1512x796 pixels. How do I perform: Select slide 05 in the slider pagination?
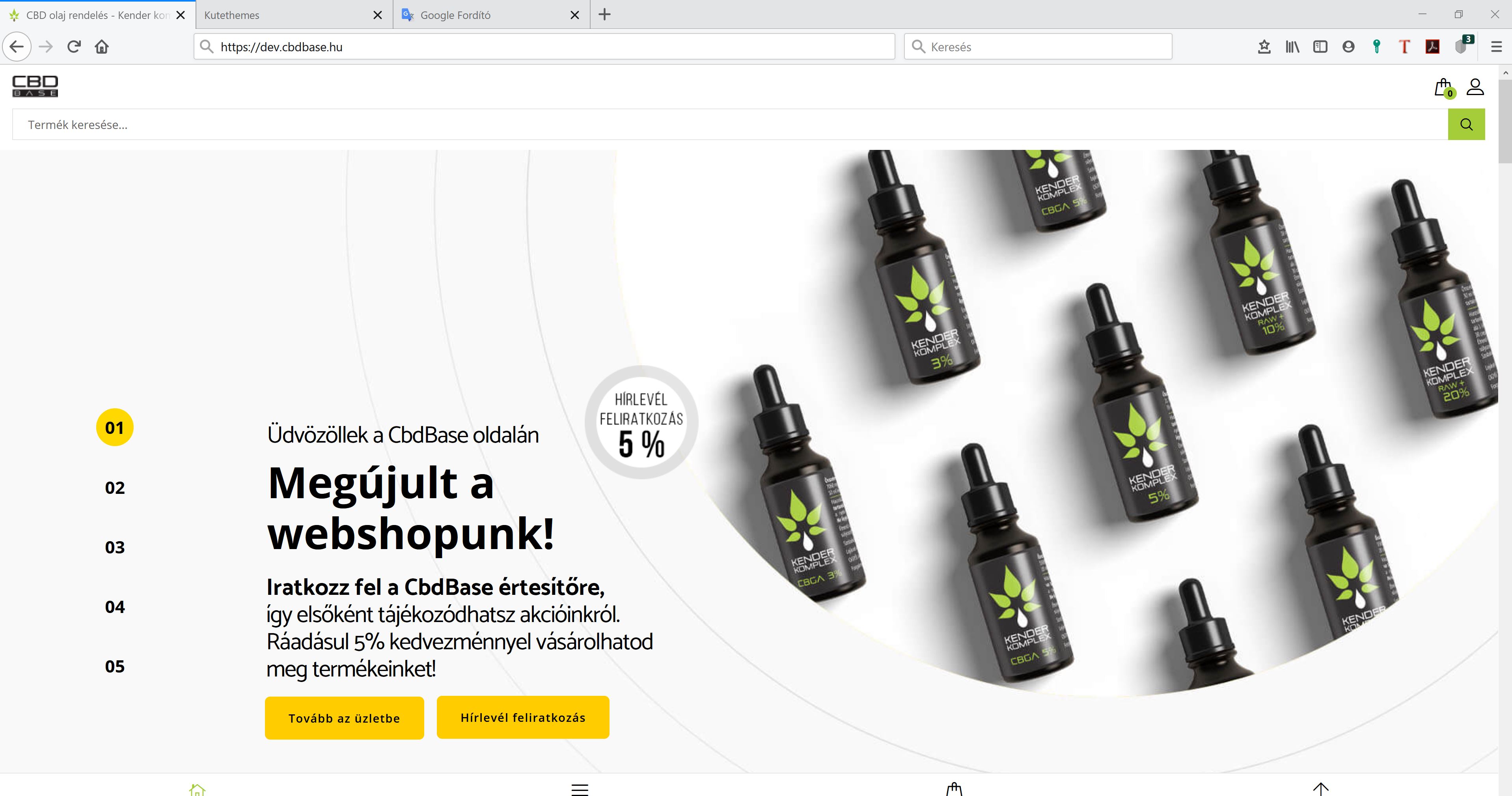pyautogui.click(x=115, y=666)
